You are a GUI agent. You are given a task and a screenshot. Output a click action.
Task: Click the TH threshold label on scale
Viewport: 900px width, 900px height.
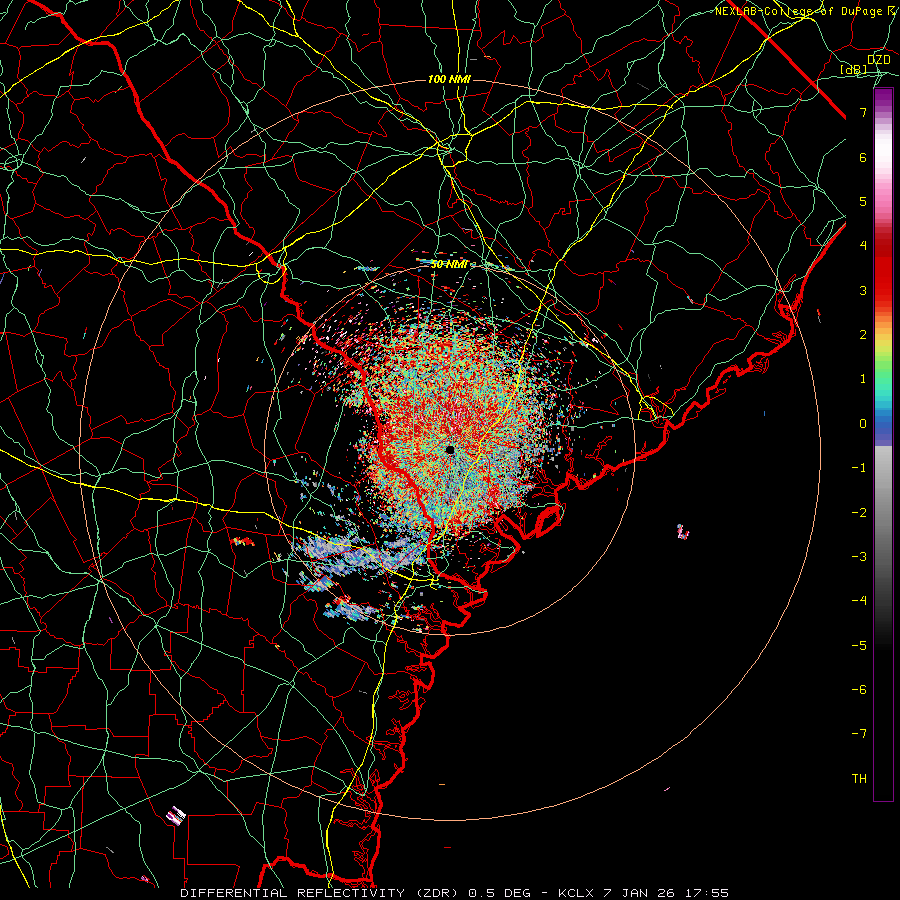[x=859, y=779]
